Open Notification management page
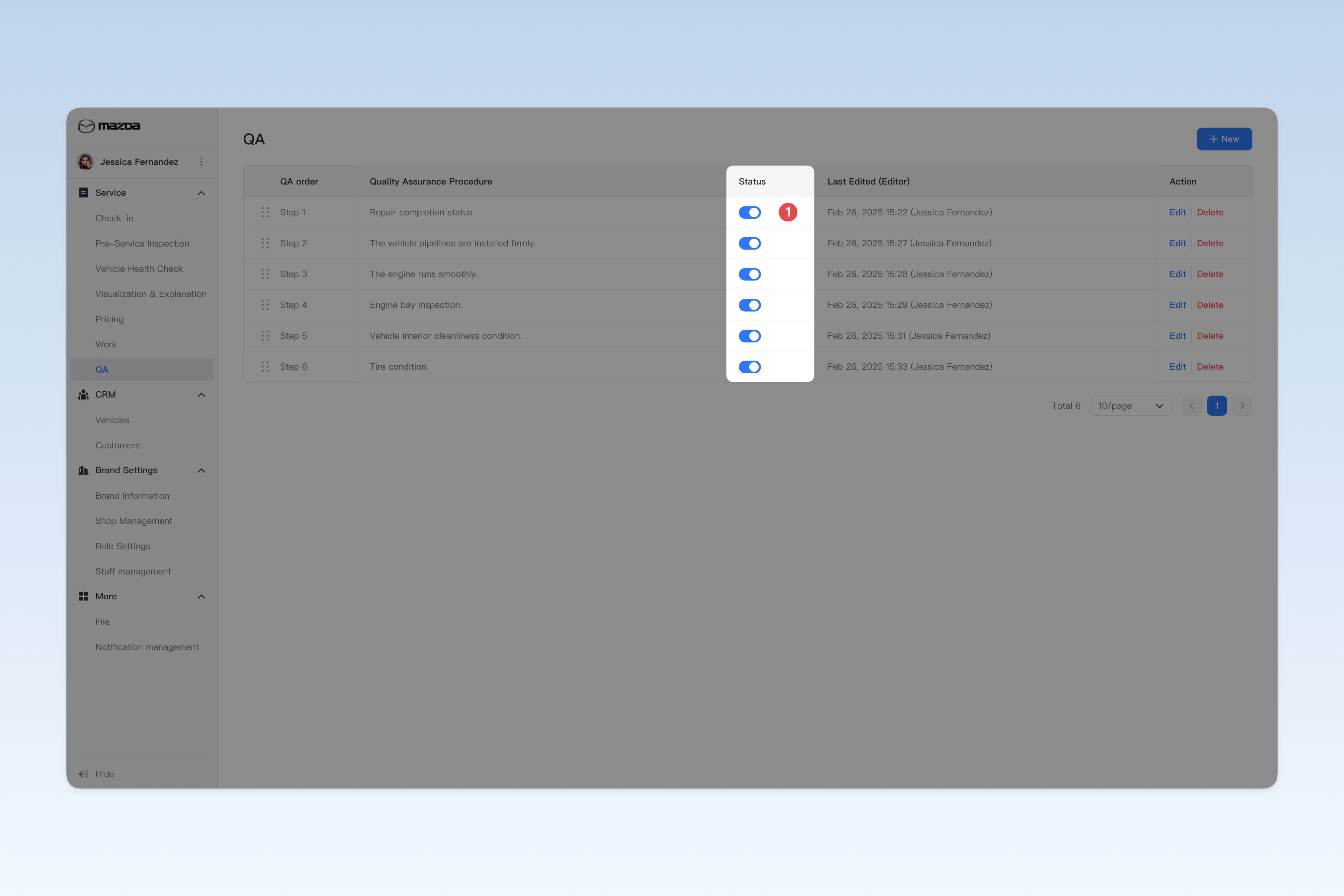1344x896 pixels. 147,647
